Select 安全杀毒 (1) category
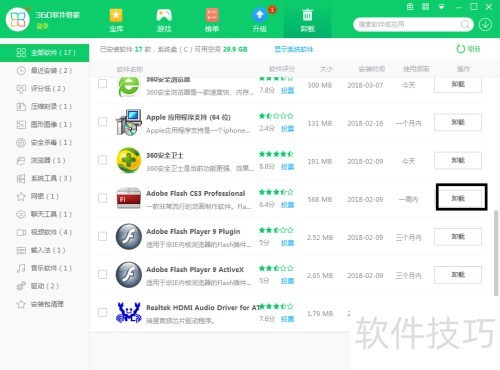This screenshot has height=370, width=500. 44,143
